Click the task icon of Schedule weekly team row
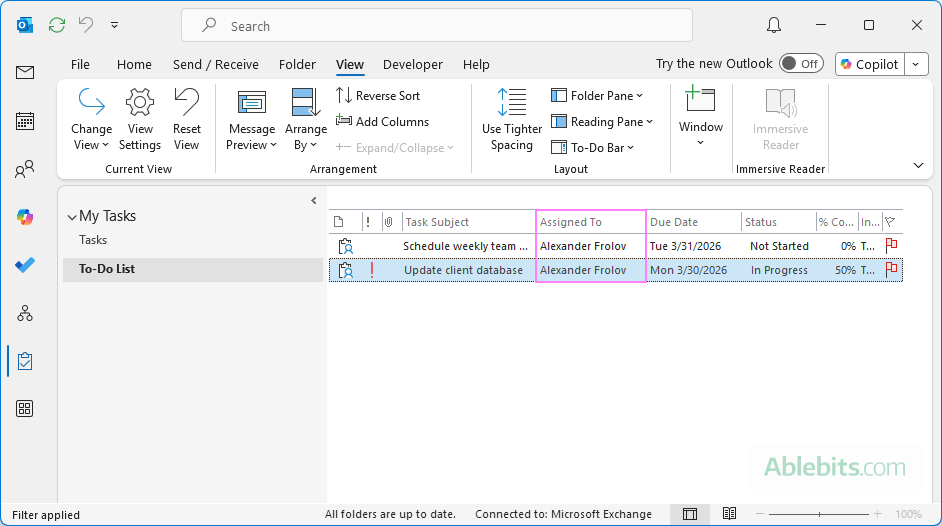 tap(345, 246)
